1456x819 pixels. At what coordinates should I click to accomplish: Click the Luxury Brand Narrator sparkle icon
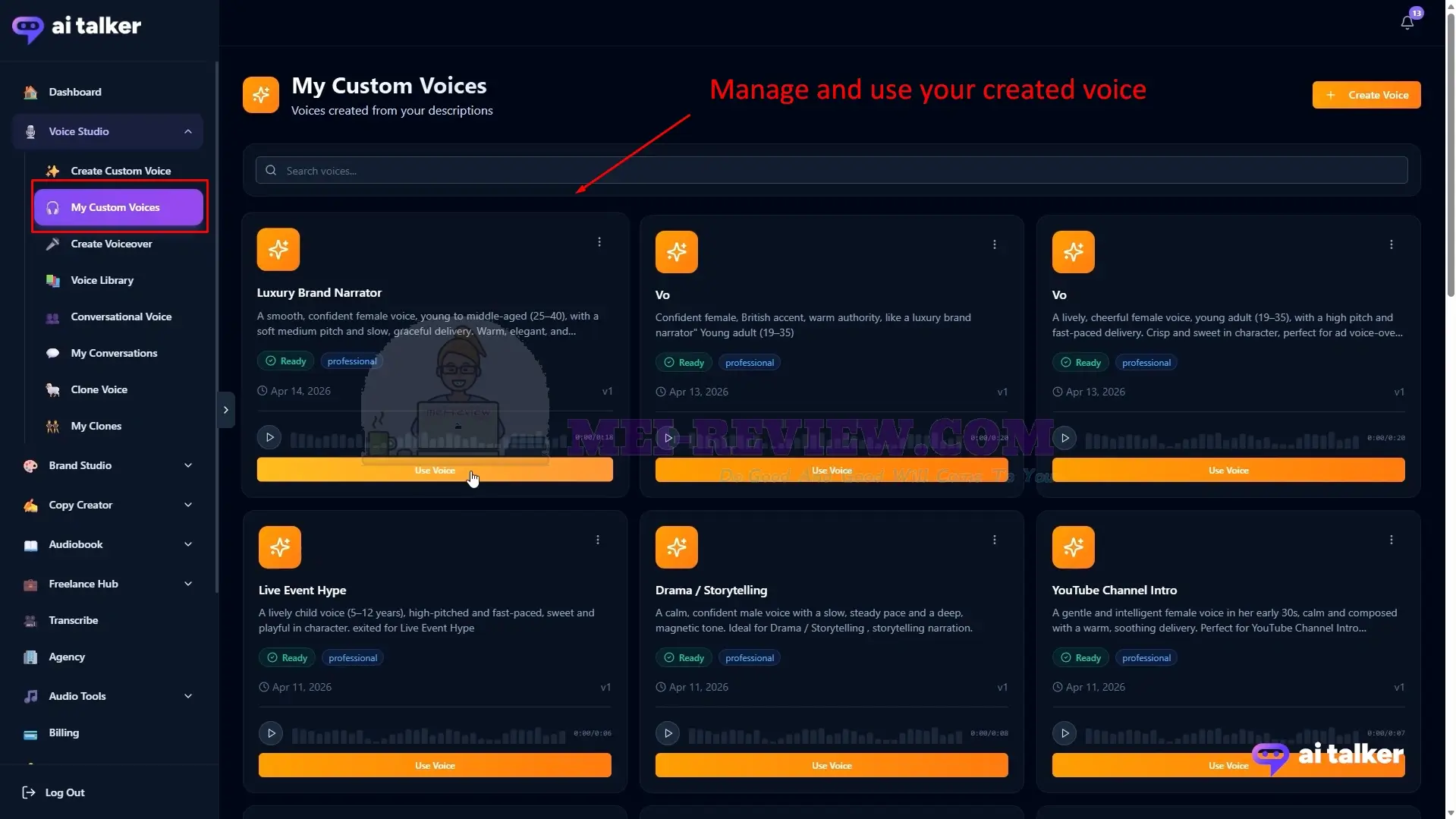pyautogui.click(x=278, y=249)
